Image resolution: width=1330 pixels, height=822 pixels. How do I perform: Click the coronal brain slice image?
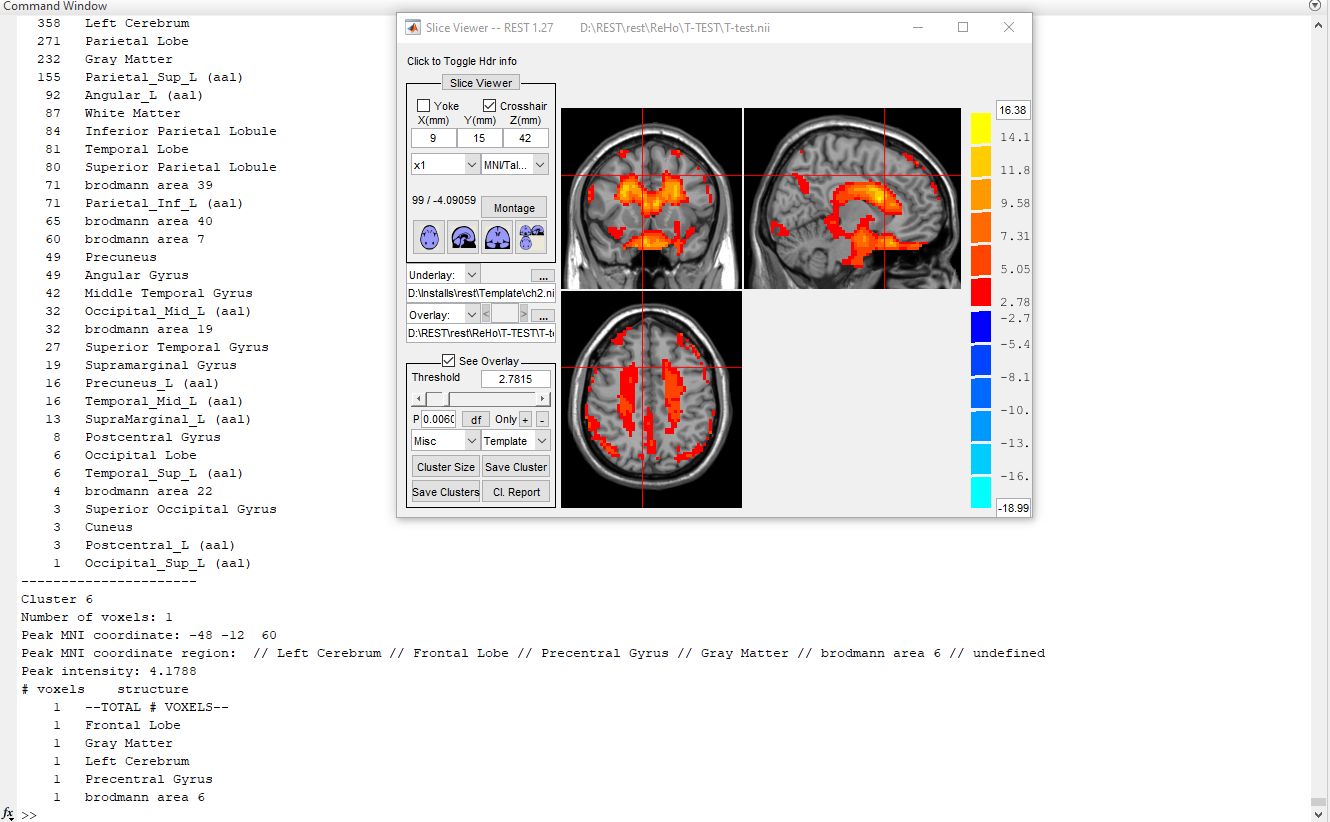[651, 198]
